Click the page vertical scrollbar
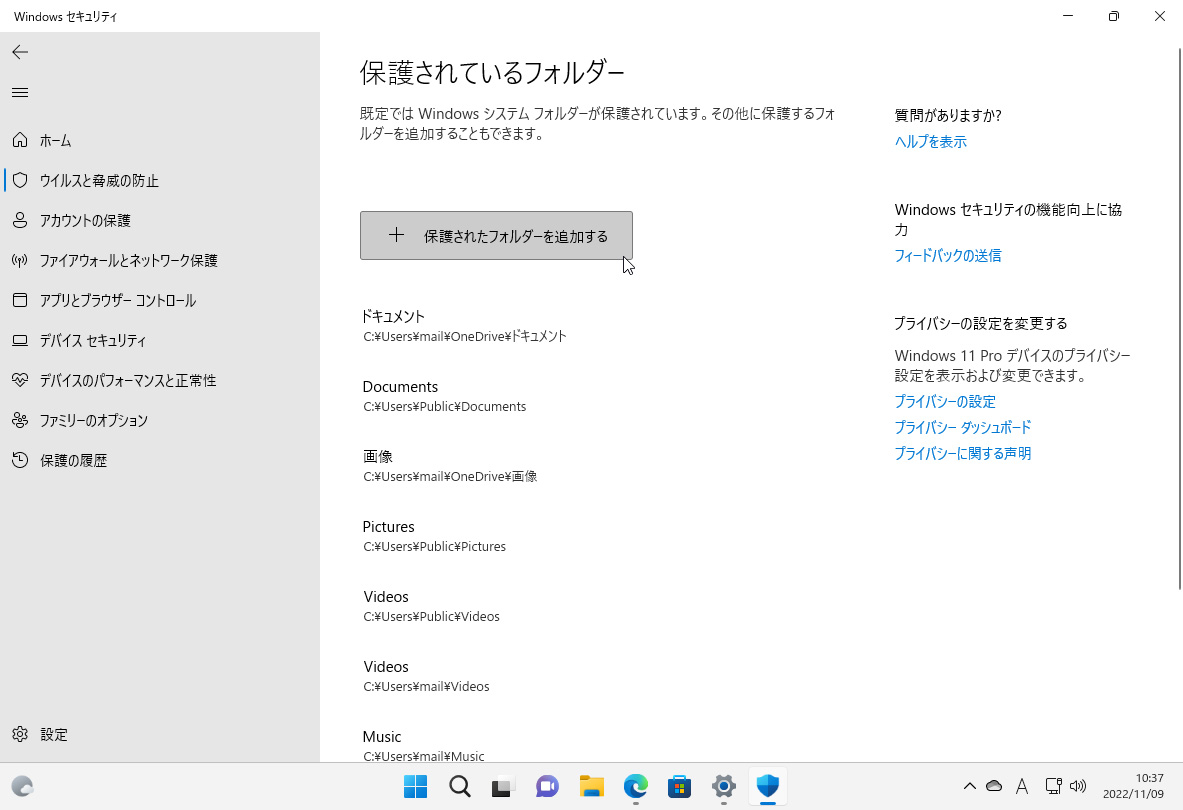Image resolution: width=1183 pixels, height=810 pixels. pos(1179,318)
